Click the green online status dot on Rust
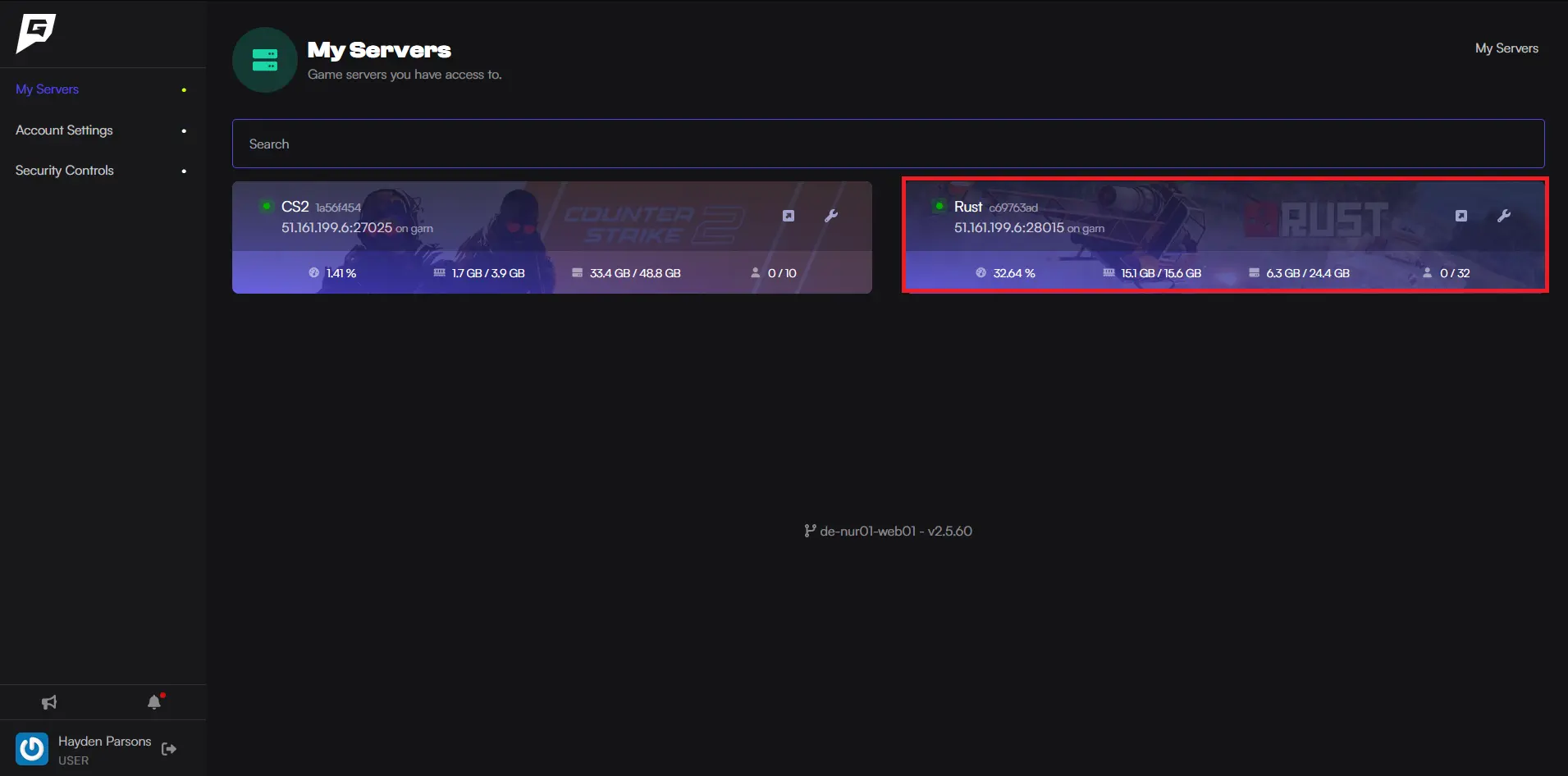Image resolution: width=1568 pixels, height=776 pixels. [x=938, y=206]
